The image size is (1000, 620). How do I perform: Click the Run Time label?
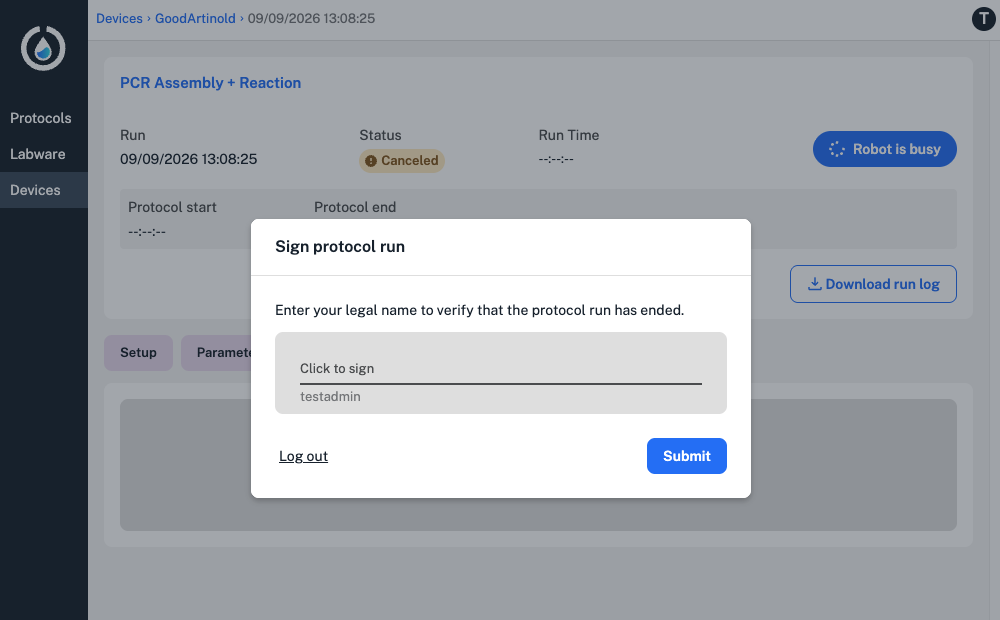pyautogui.click(x=569, y=135)
